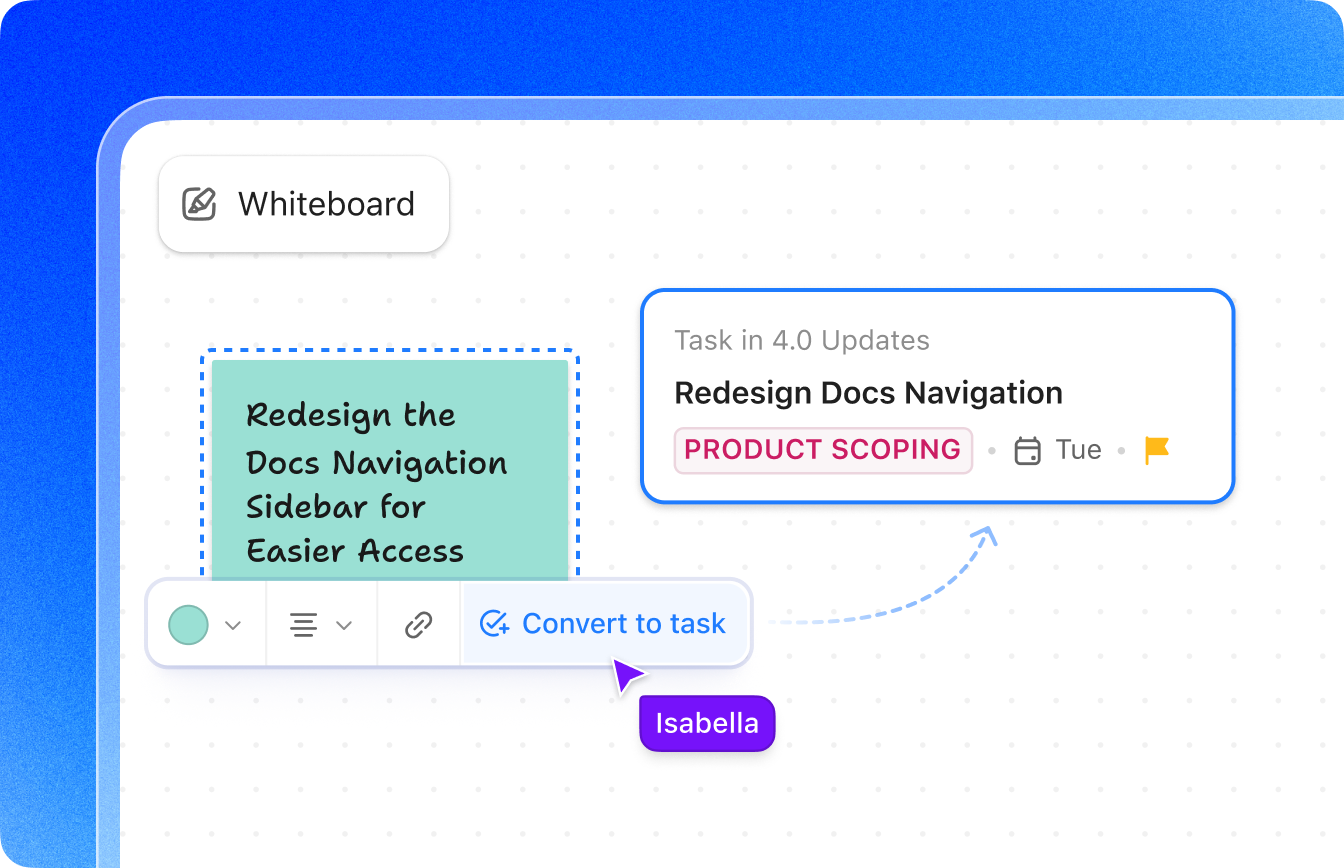
Task: Click the Tue due date text
Action: 1078,450
